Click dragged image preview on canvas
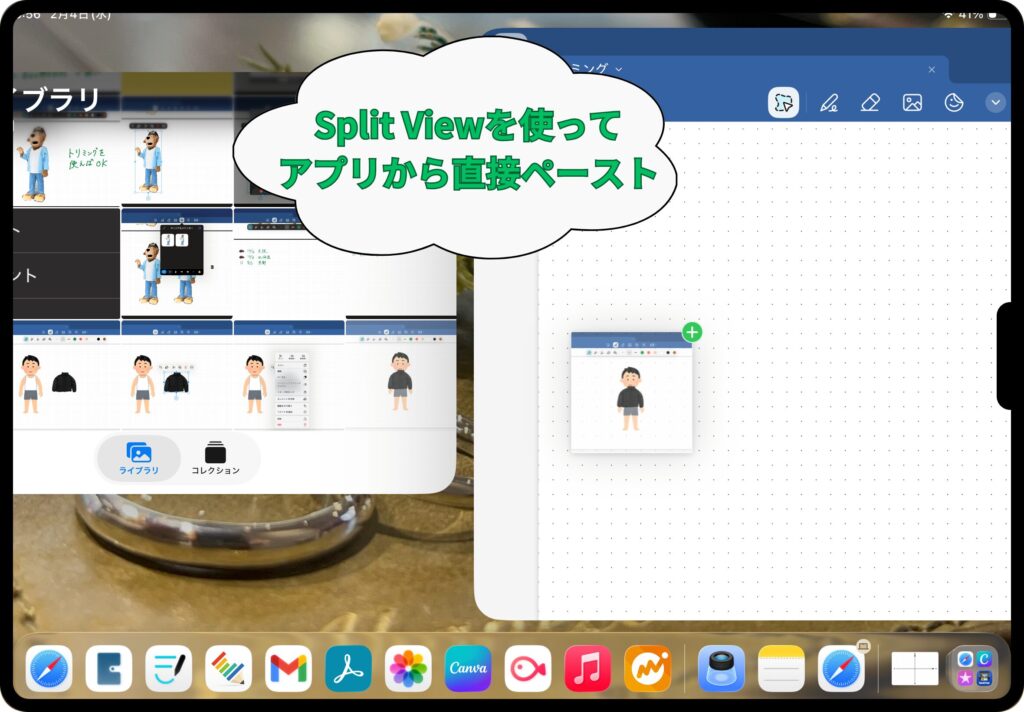 (631, 392)
